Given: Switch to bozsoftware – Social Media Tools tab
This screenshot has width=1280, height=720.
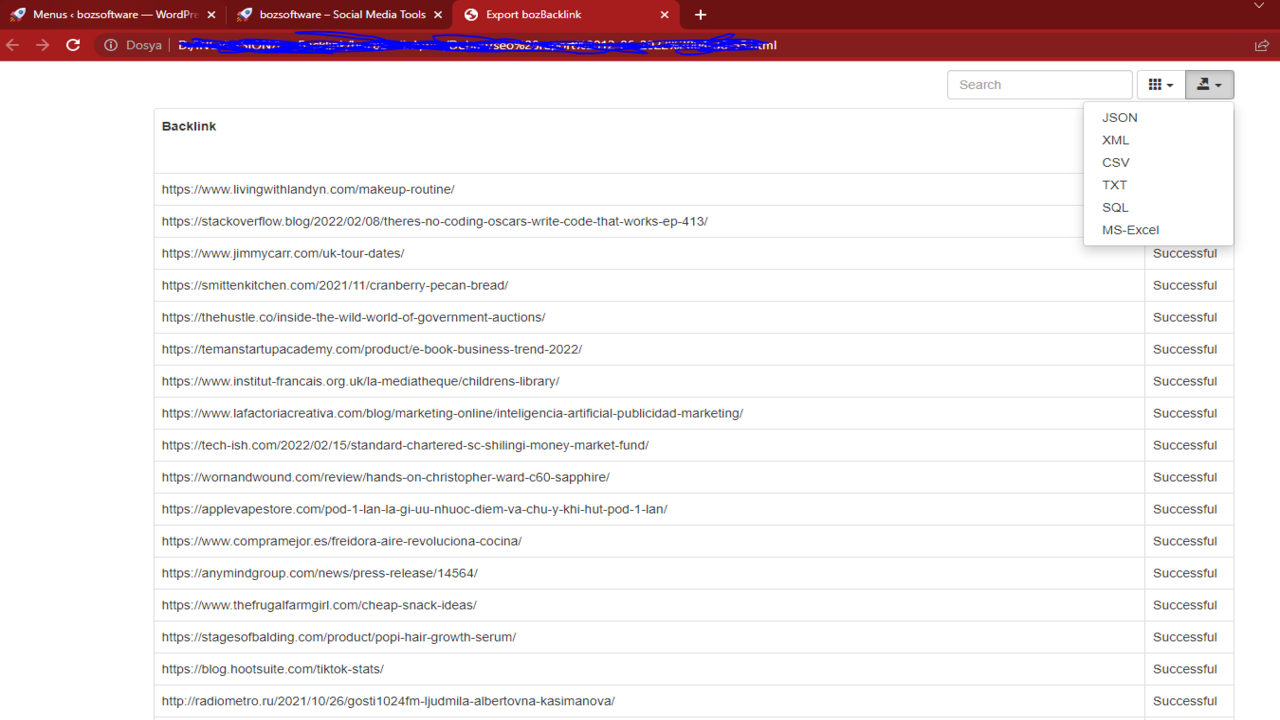Looking at the screenshot, I should click(x=339, y=15).
